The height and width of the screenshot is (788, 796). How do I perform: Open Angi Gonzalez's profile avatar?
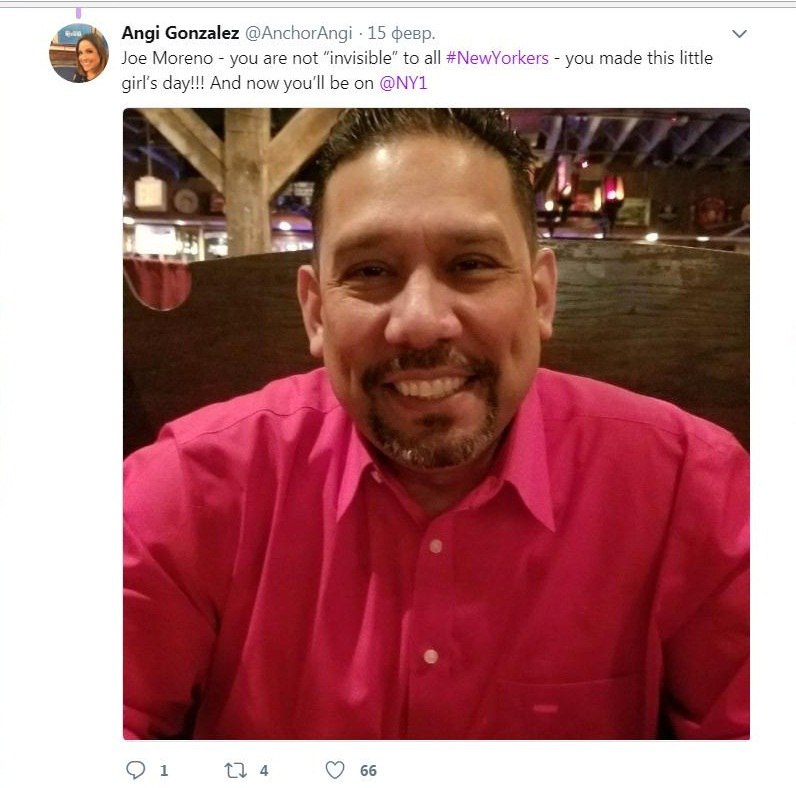pyautogui.click(x=79, y=53)
